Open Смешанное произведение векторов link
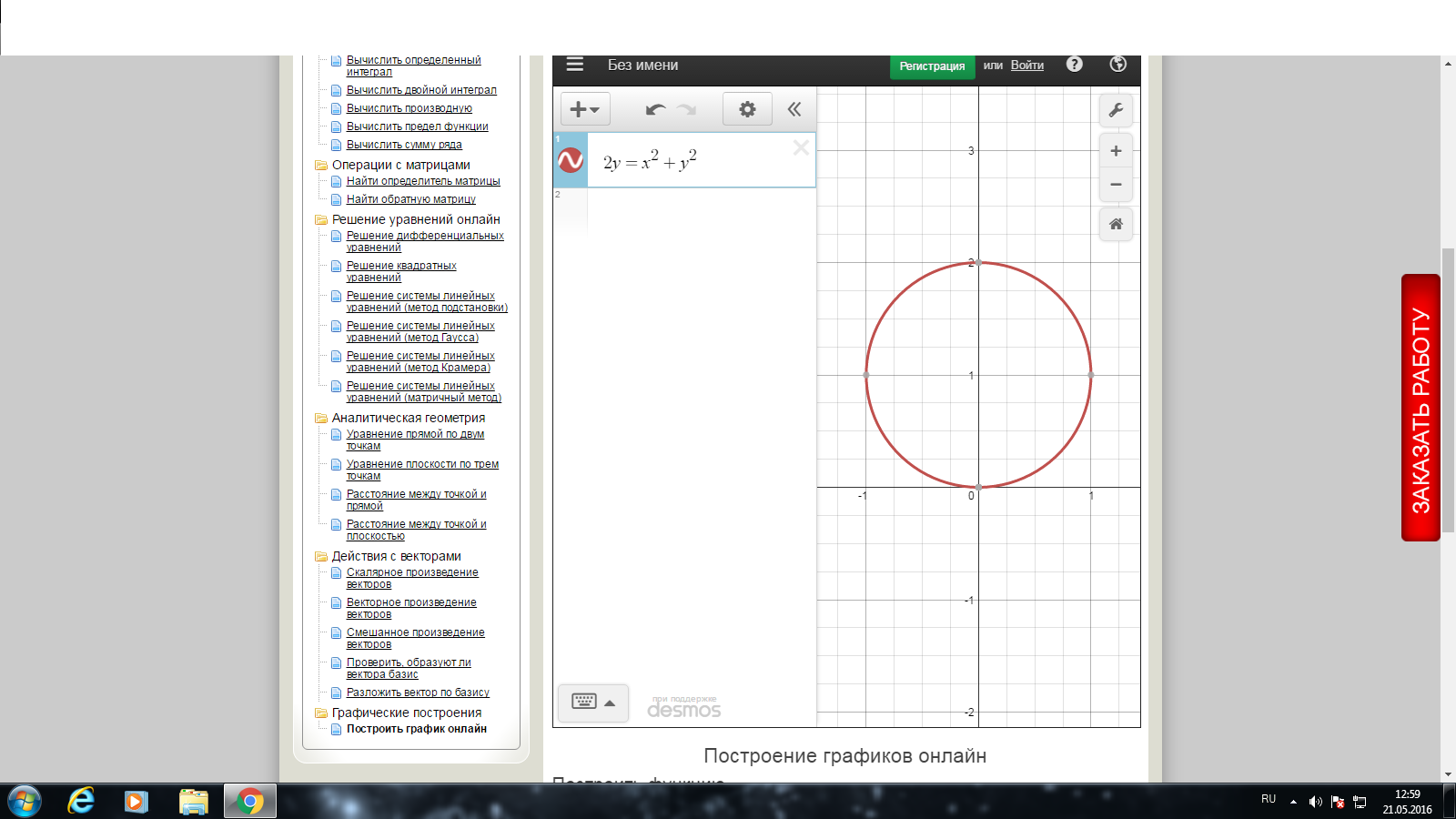 [415, 638]
